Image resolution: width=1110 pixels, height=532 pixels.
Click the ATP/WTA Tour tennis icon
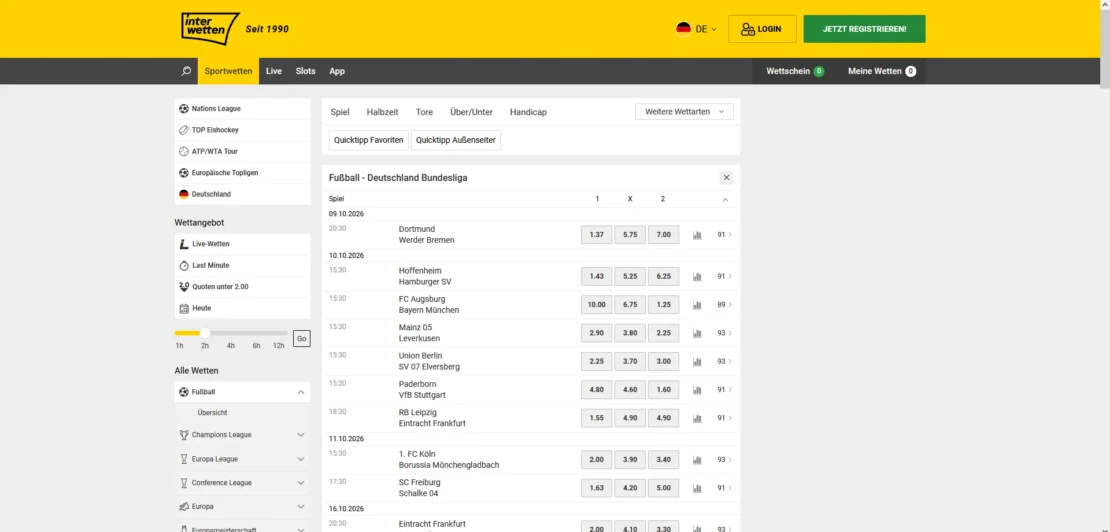184,151
